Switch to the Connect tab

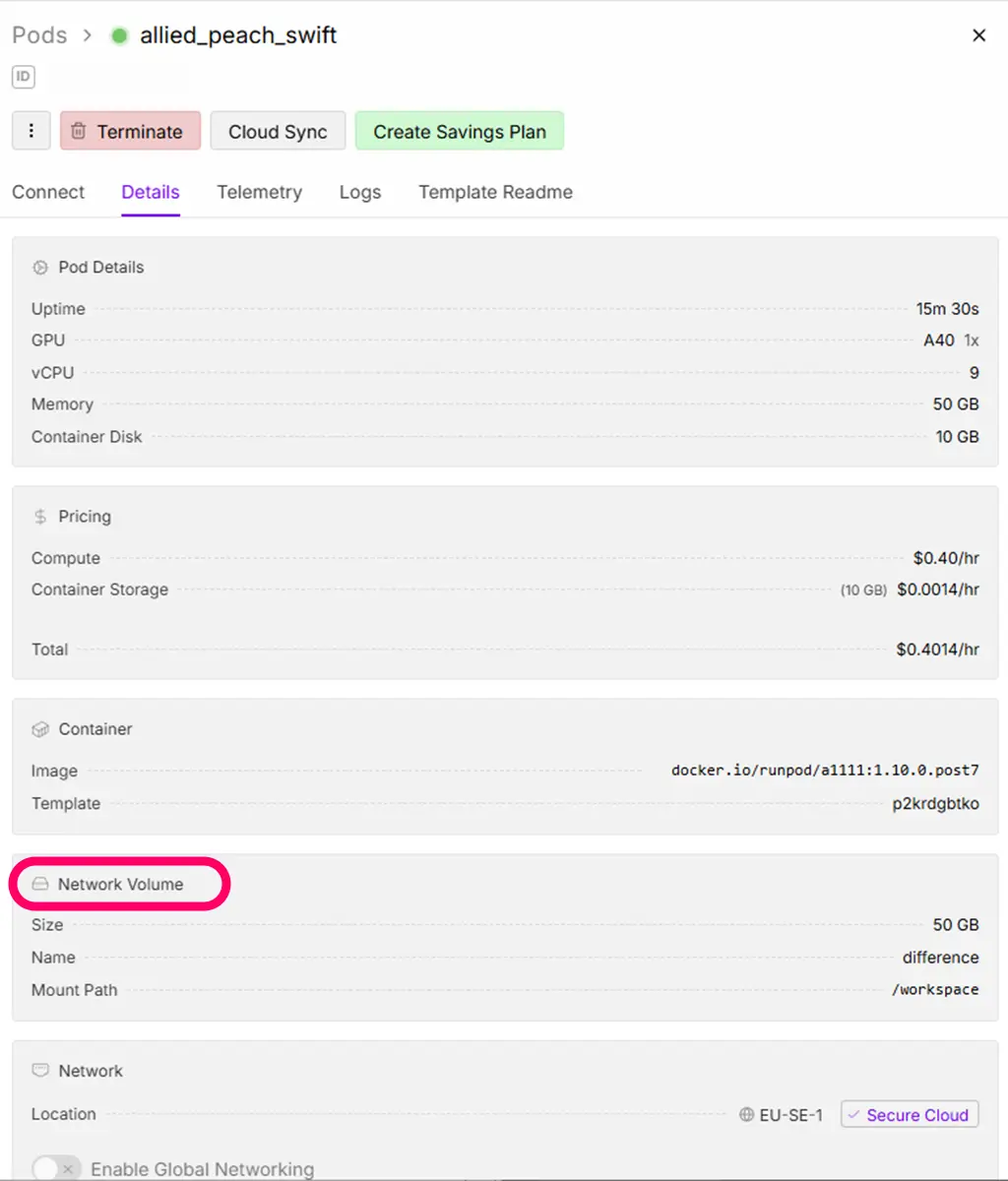[x=48, y=192]
